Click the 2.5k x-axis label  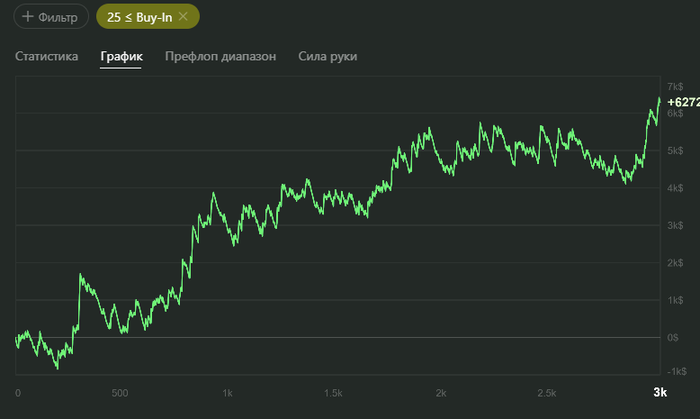[547, 393]
